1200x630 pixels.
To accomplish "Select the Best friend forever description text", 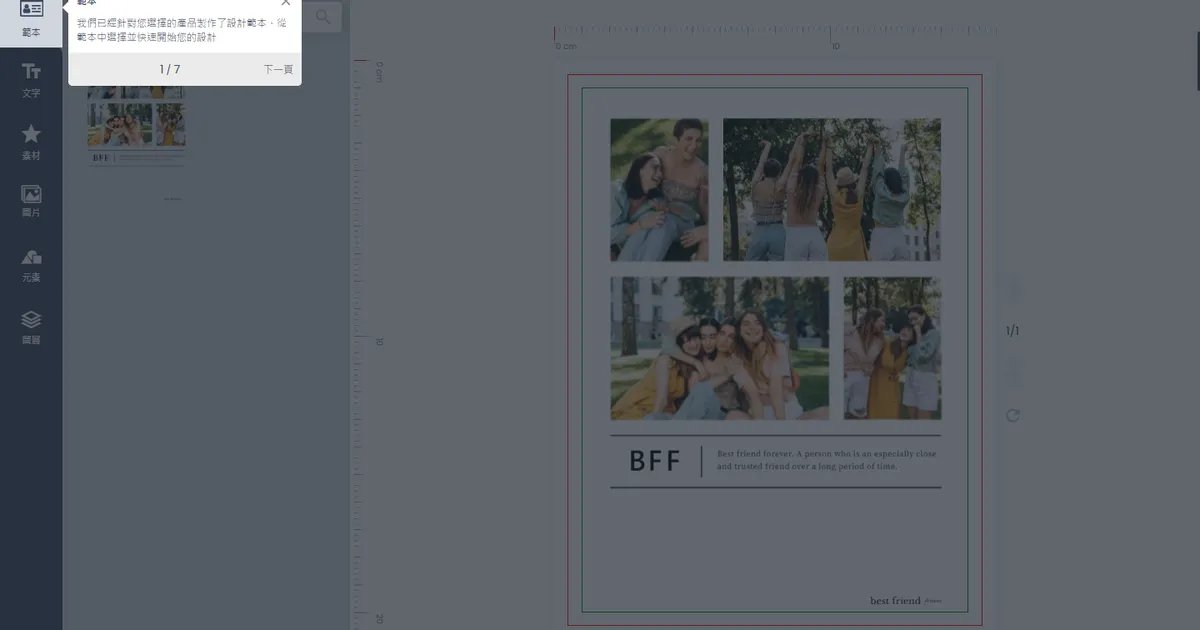I will (827, 460).
